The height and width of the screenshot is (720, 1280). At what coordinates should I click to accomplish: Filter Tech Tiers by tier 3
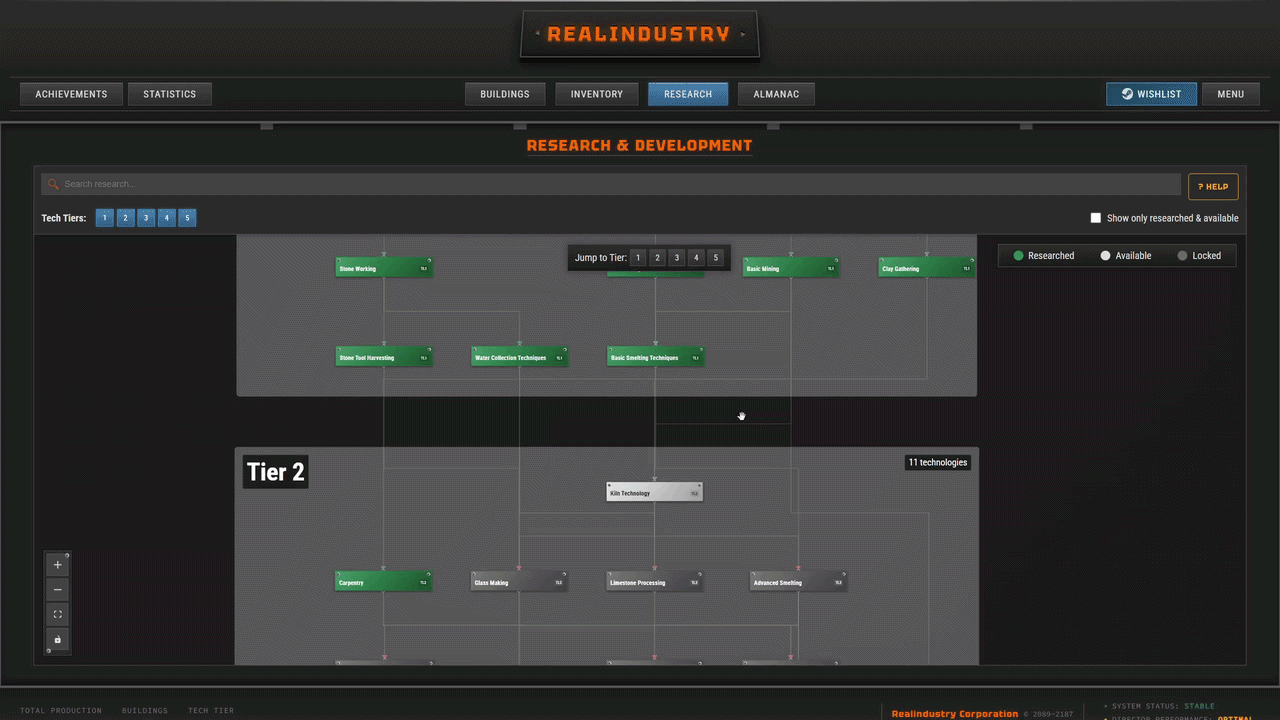tap(146, 218)
